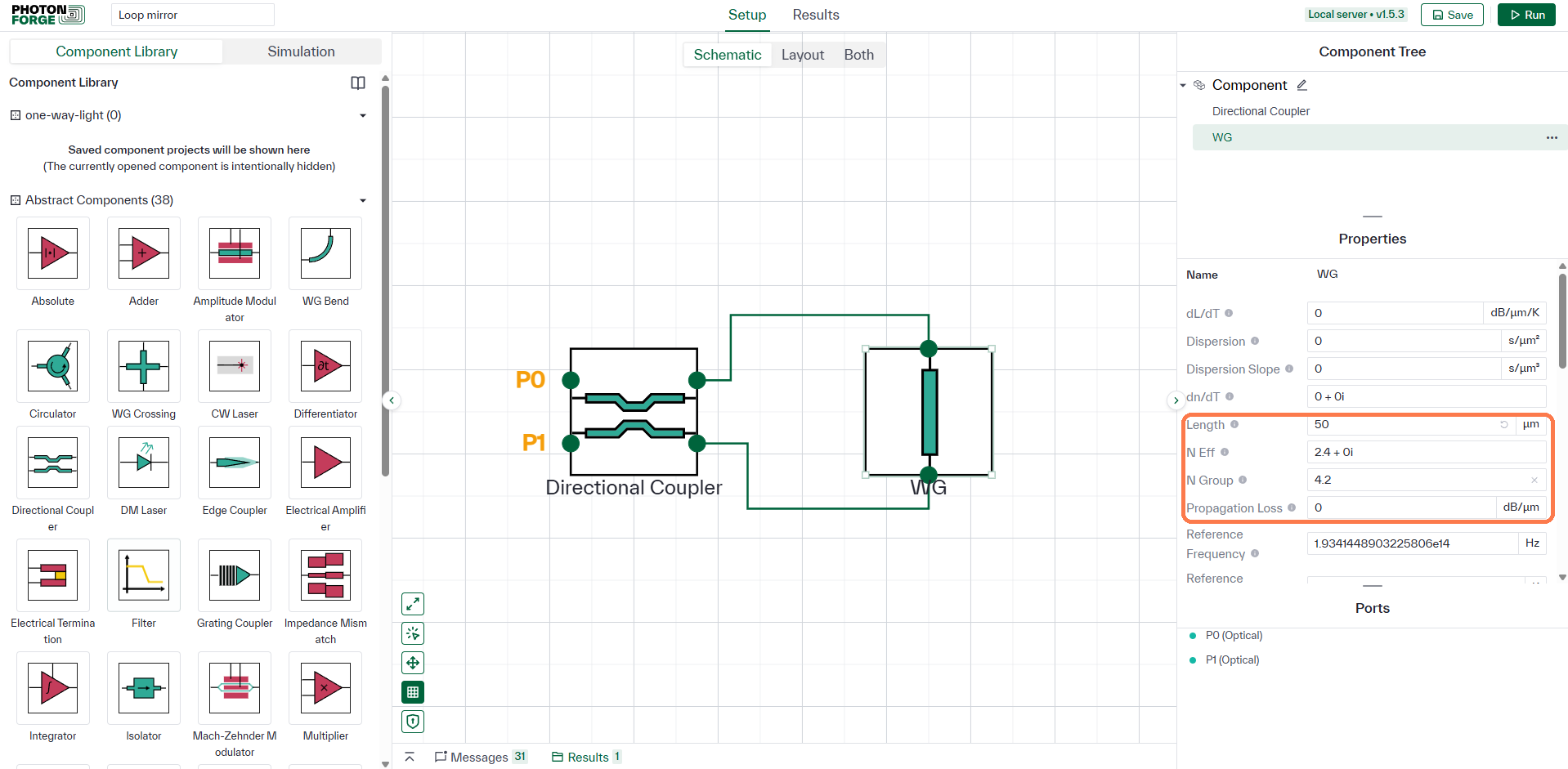Choose the Differentiator component
The image size is (1568, 769).
click(325, 366)
